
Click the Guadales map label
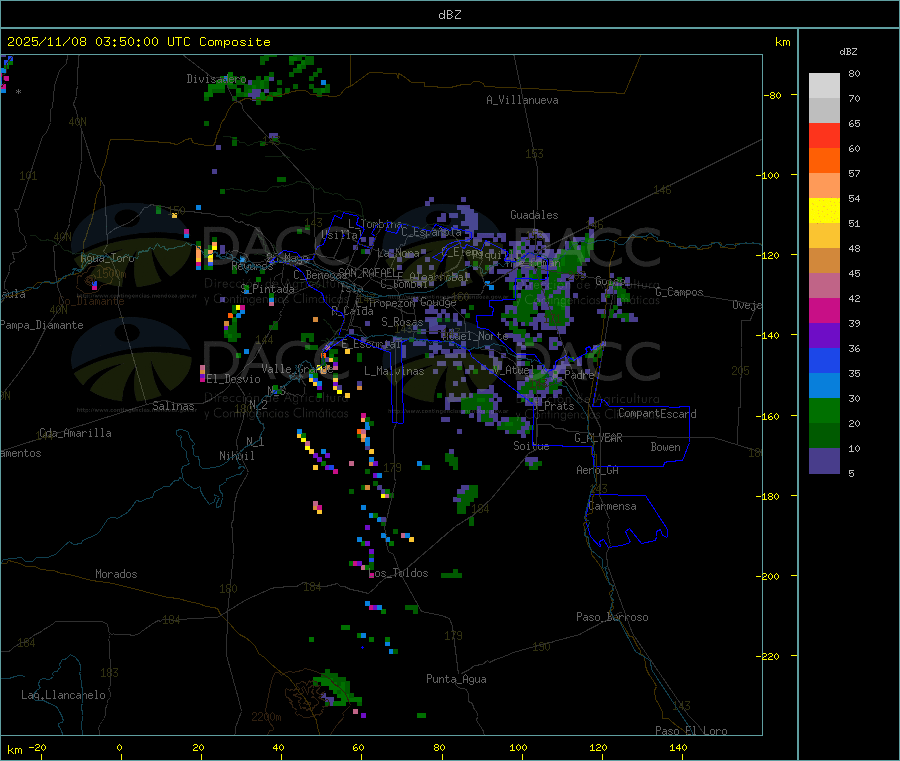click(x=534, y=215)
